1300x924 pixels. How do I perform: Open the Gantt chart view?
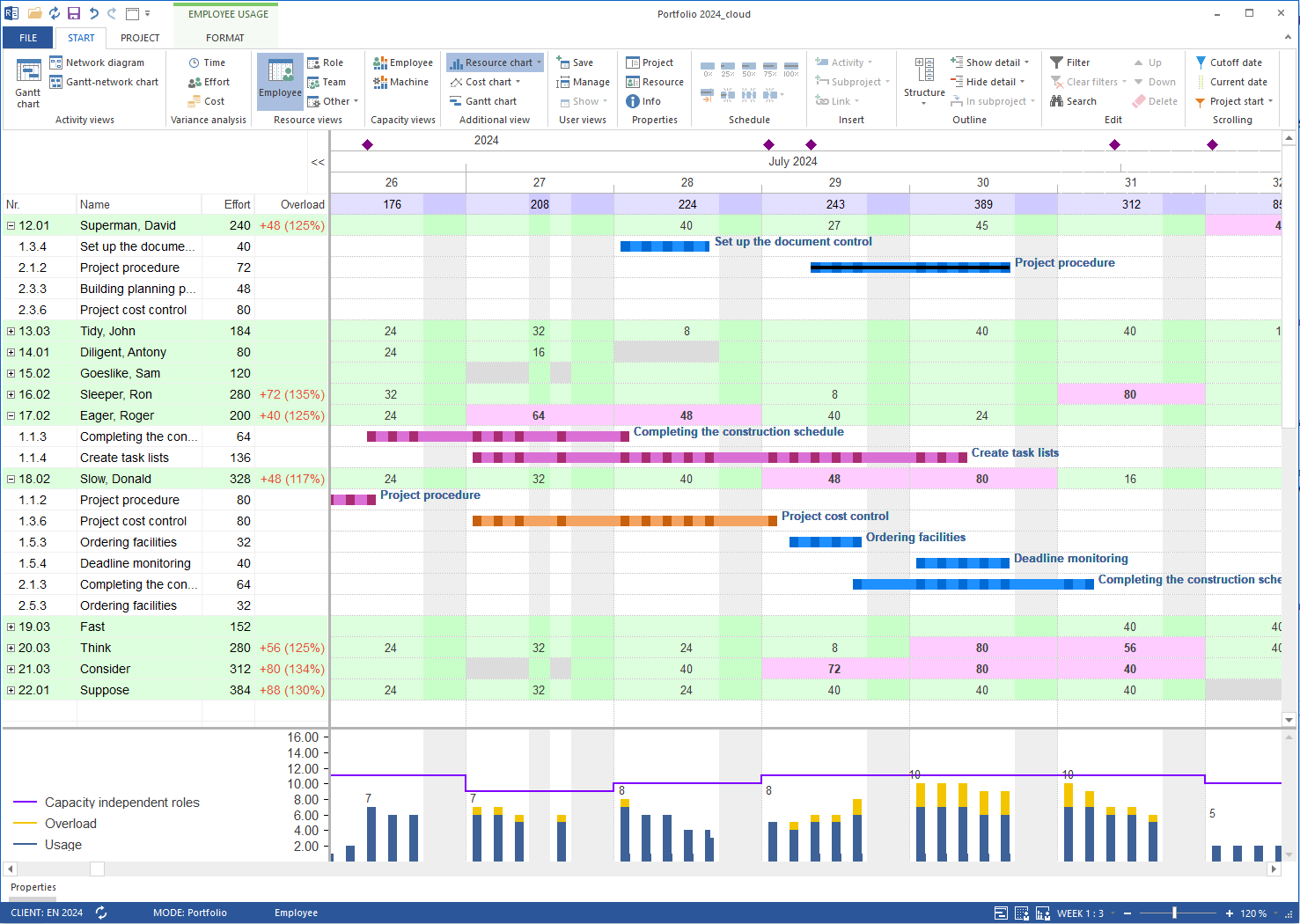[x=28, y=84]
